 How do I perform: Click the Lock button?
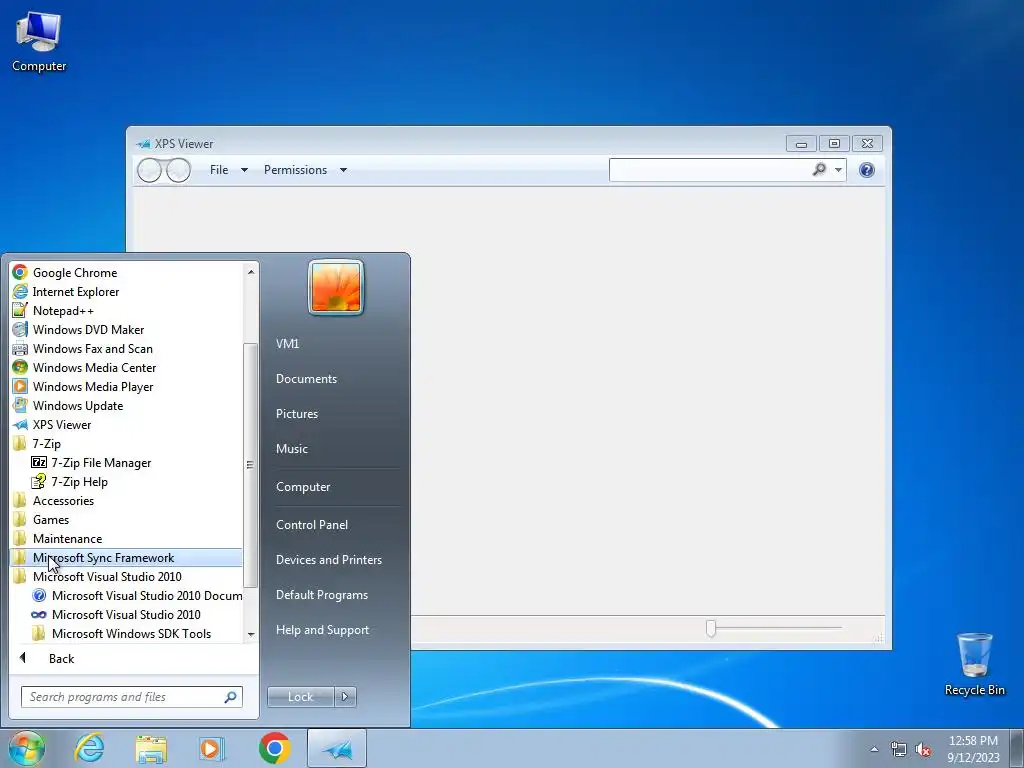coord(300,697)
